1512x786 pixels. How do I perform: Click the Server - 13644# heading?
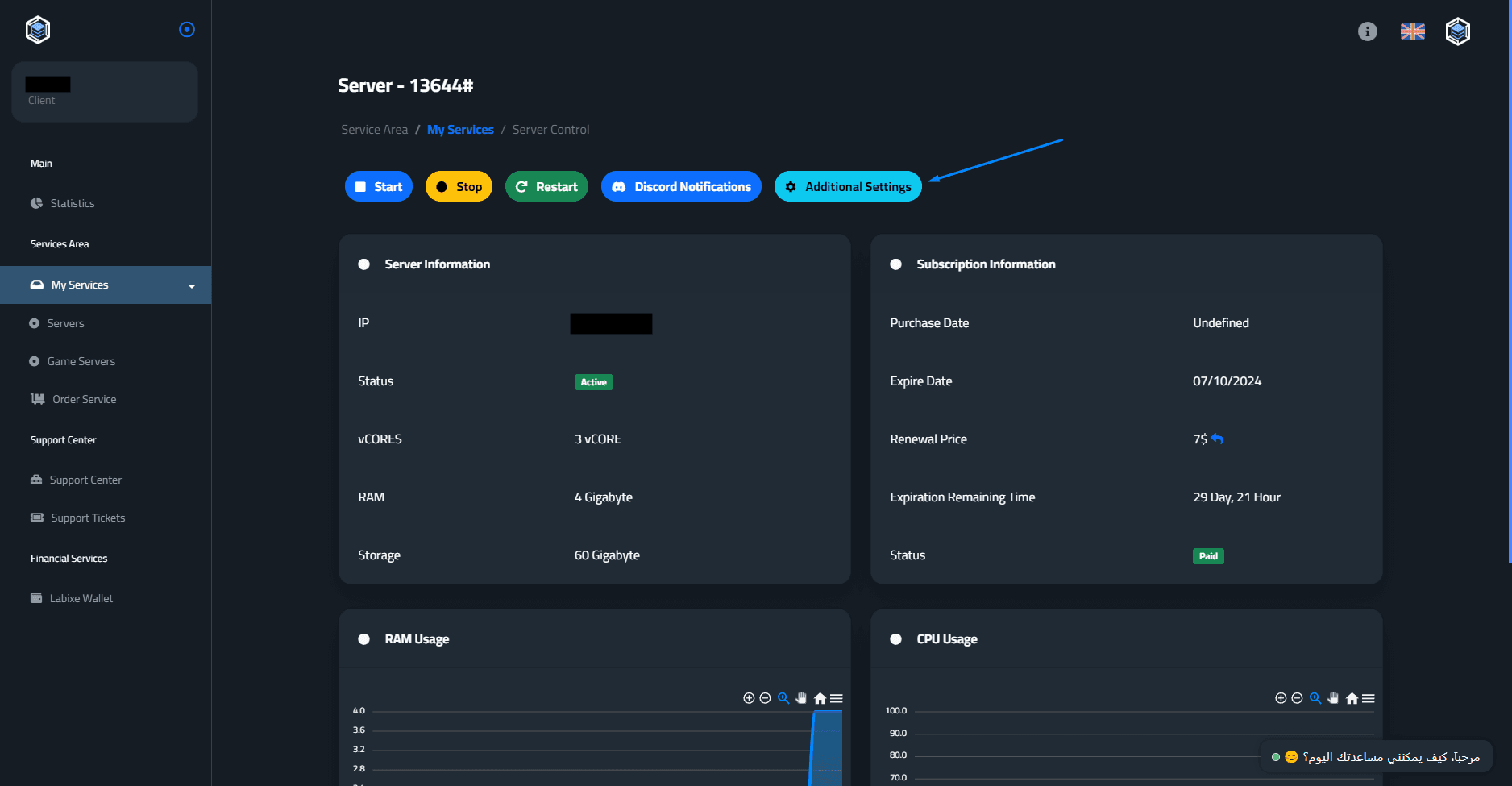[405, 85]
